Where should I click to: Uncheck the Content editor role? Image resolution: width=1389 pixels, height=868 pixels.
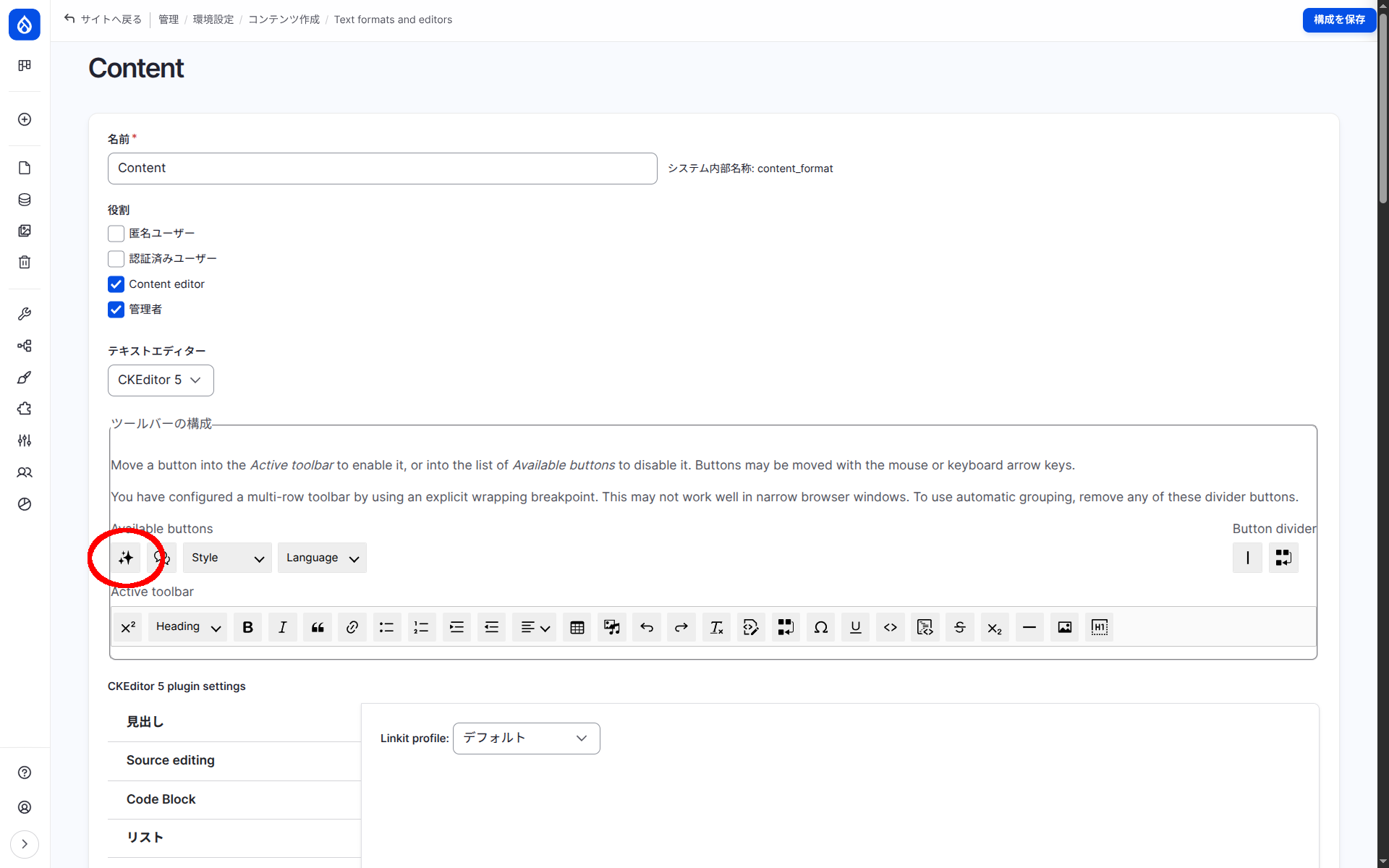(x=116, y=284)
